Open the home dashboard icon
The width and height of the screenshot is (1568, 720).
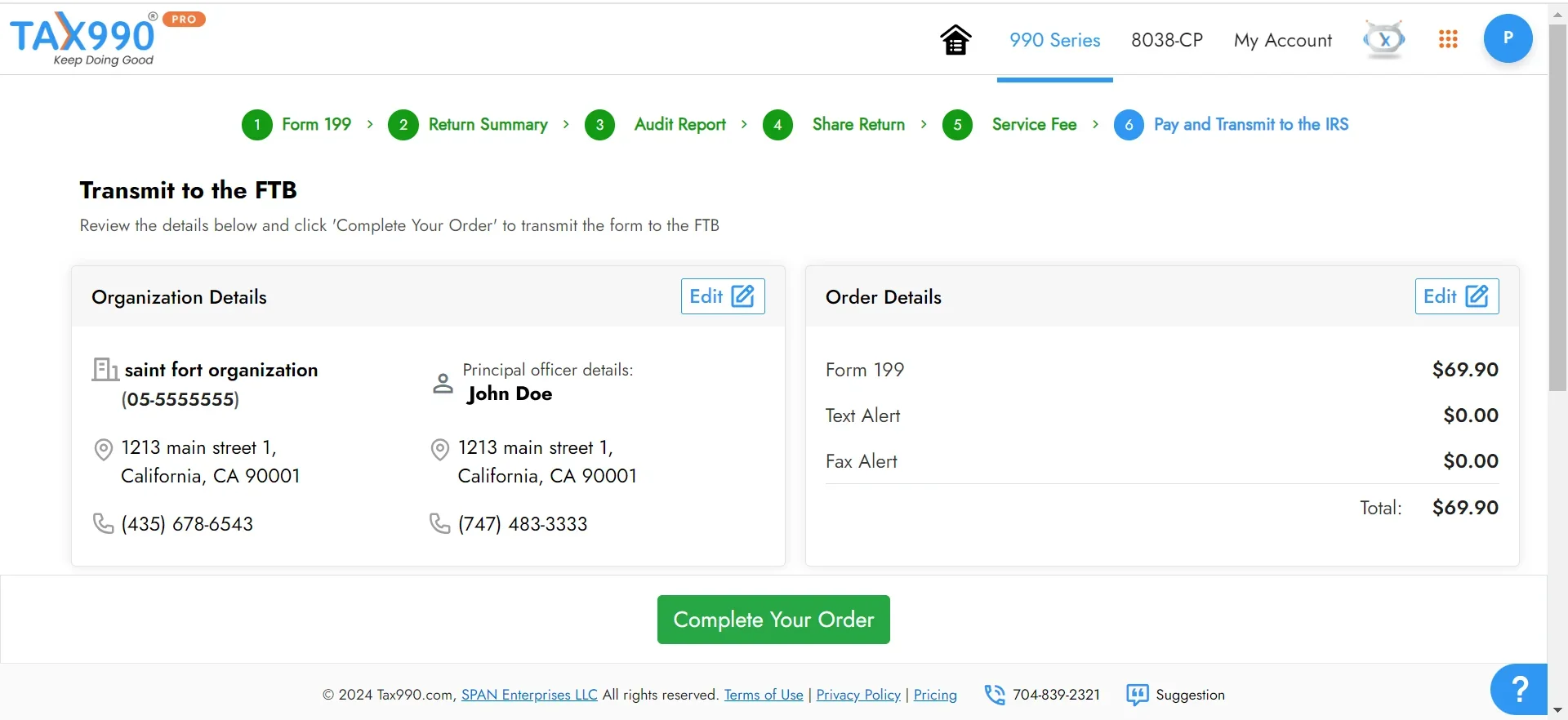[x=955, y=39]
